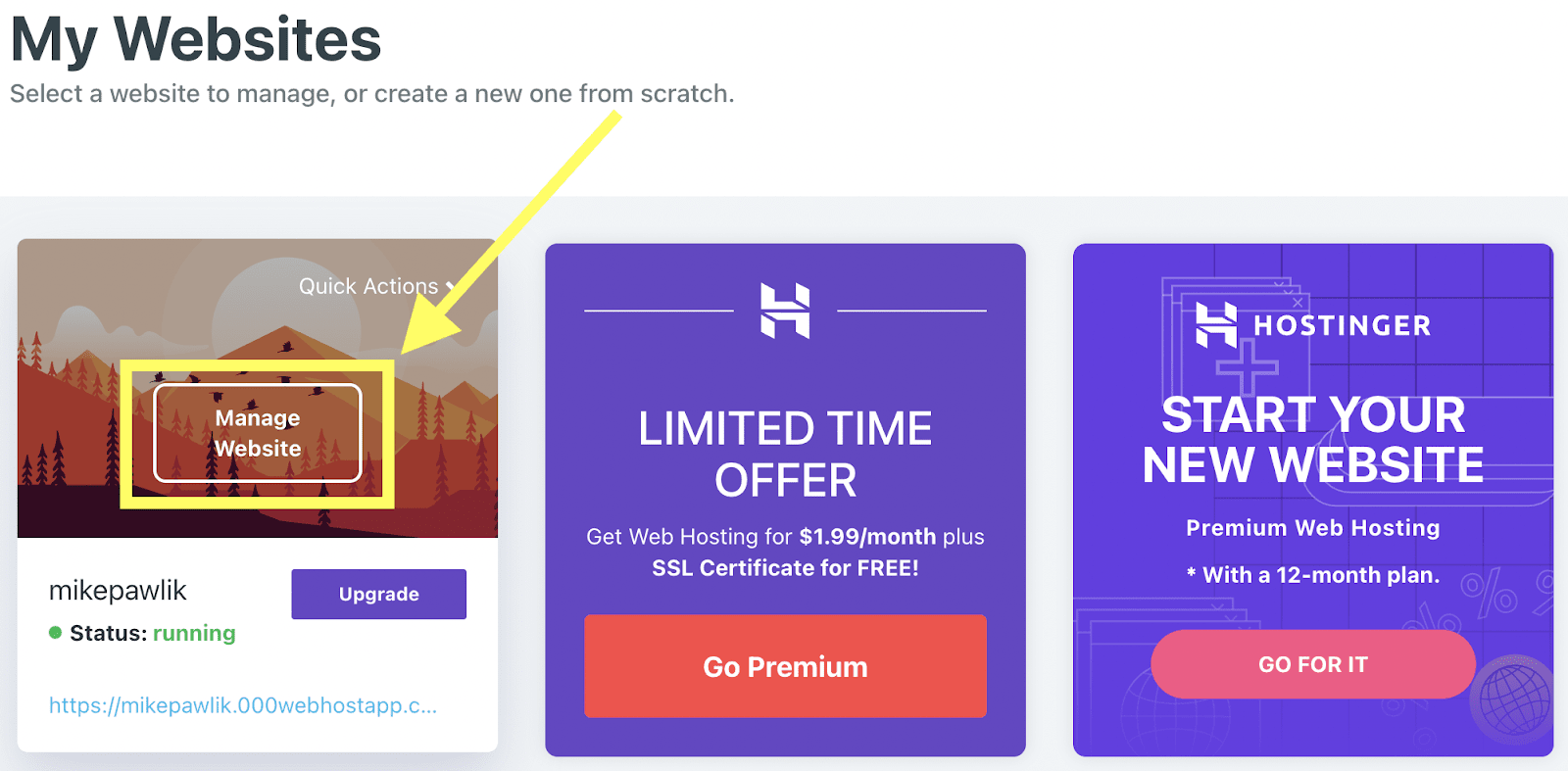The height and width of the screenshot is (771, 1568).
Task: Click the green running status dot
Action: coord(56,633)
